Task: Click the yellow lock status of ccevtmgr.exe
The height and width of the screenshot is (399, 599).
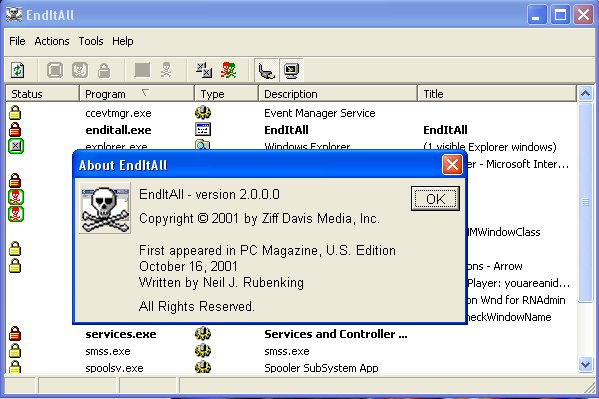Action: coord(15,113)
